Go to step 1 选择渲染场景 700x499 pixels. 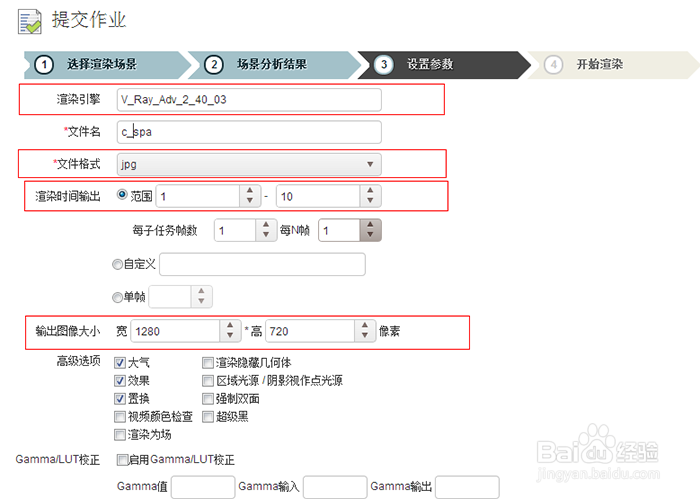(x=107, y=65)
